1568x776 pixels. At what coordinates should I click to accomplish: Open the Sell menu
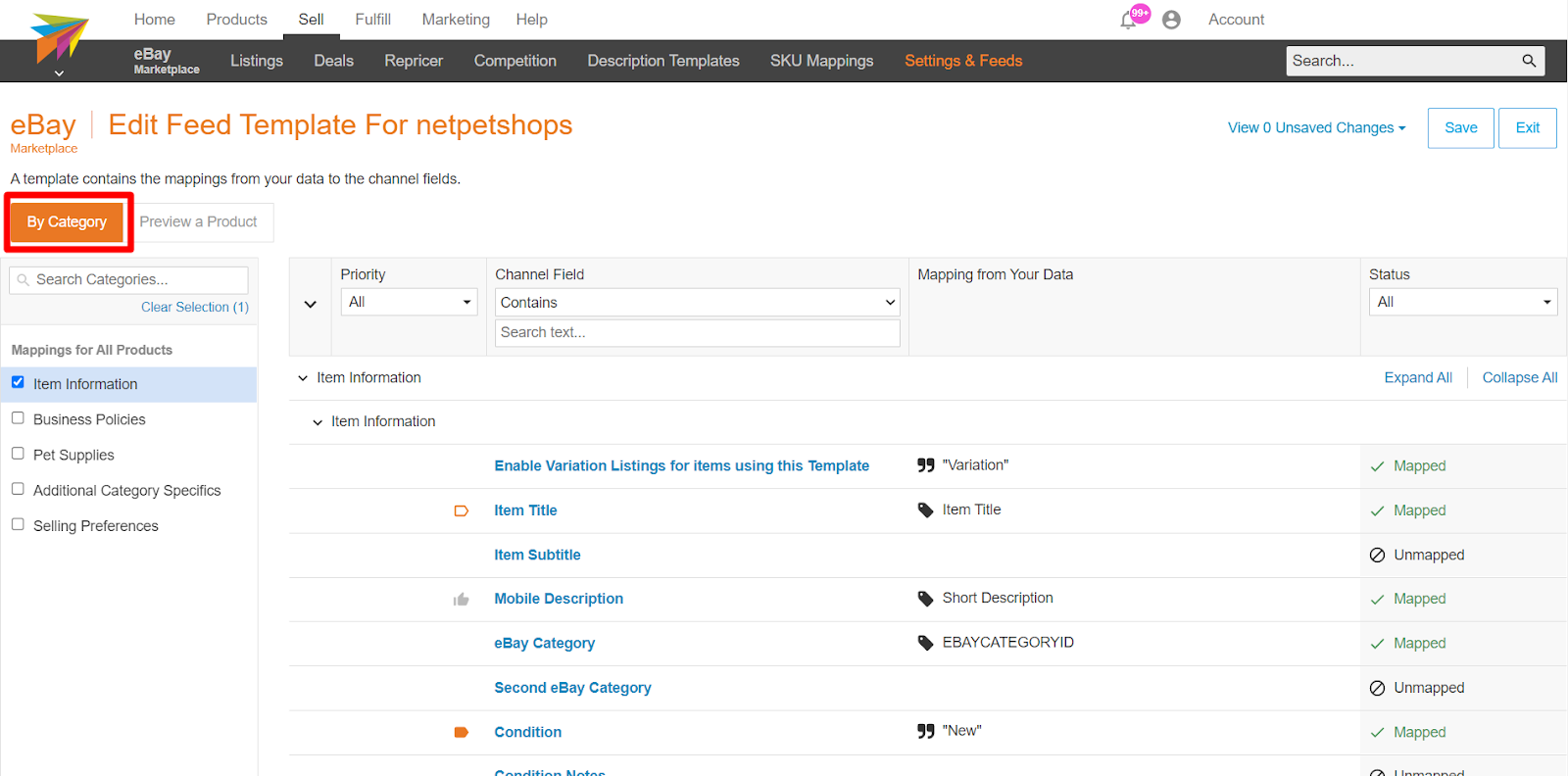[311, 20]
